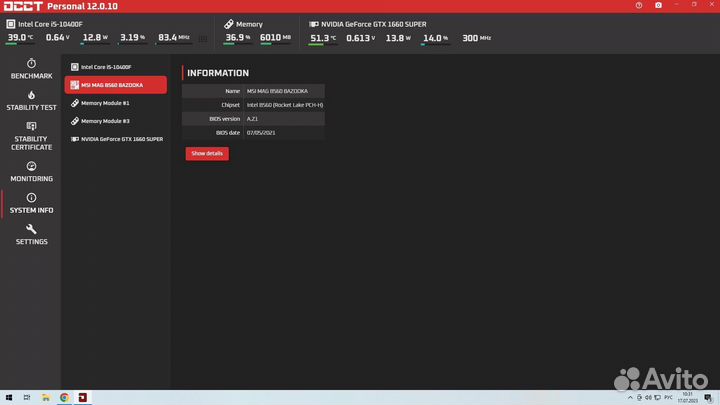The width and height of the screenshot is (720, 405).
Task: Click the GPU usage 14.0 % reading
Action: pos(435,38)
